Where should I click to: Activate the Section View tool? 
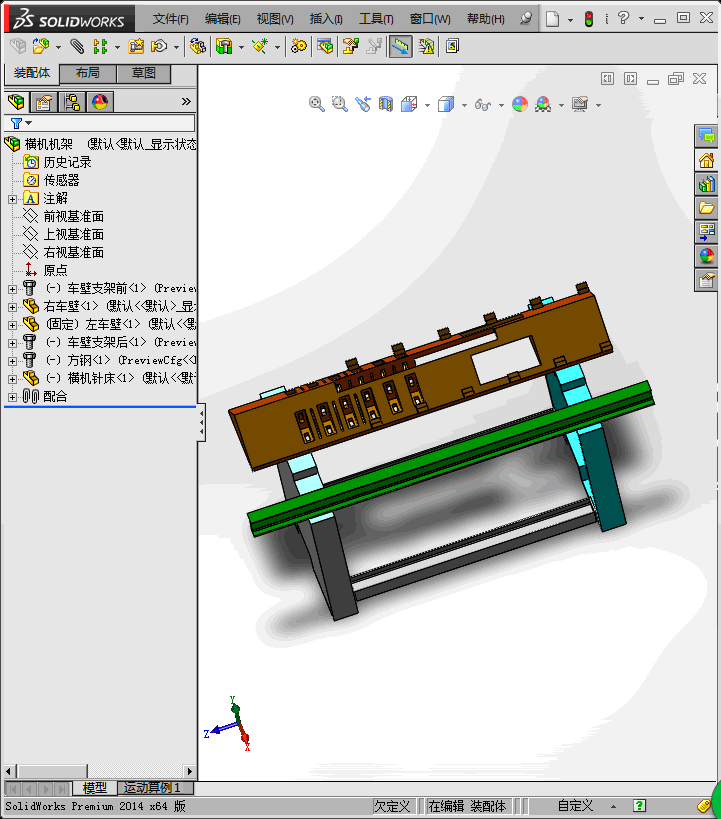pyautogui.click(x=386, y=104)
